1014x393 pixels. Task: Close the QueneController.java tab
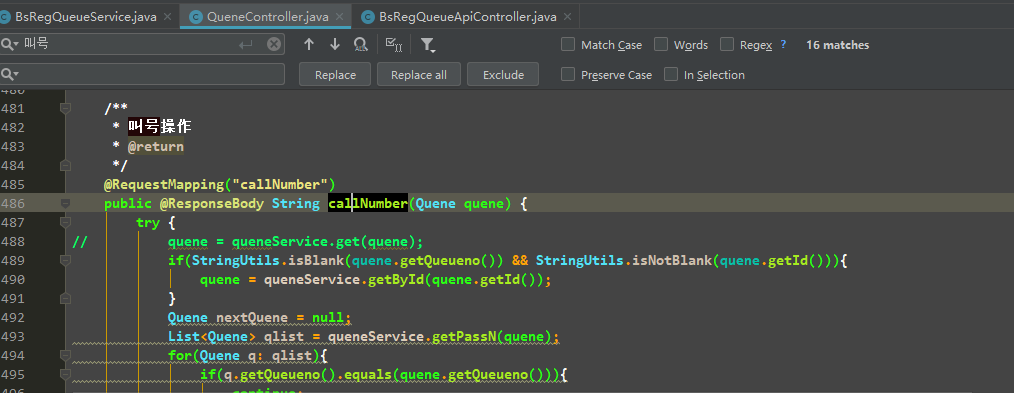340,17
